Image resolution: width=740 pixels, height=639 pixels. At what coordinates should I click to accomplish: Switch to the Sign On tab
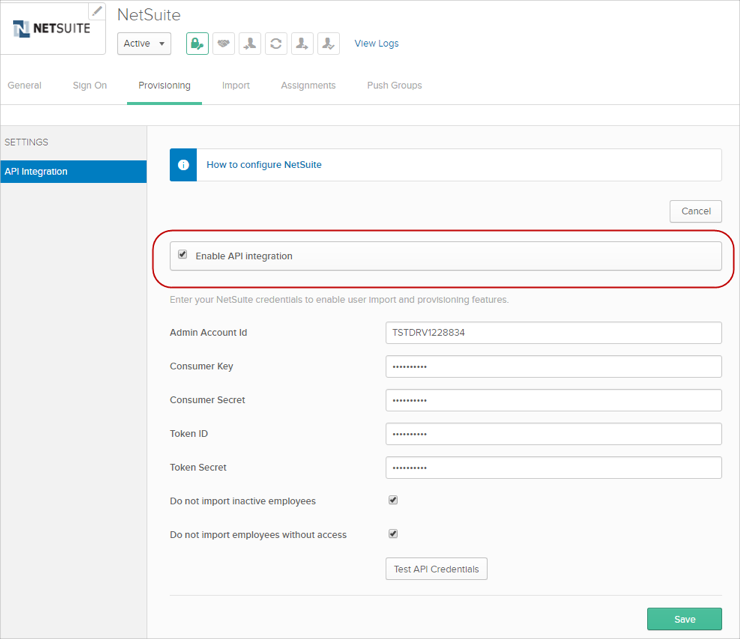pyautogui.click(x=89, y=86)
